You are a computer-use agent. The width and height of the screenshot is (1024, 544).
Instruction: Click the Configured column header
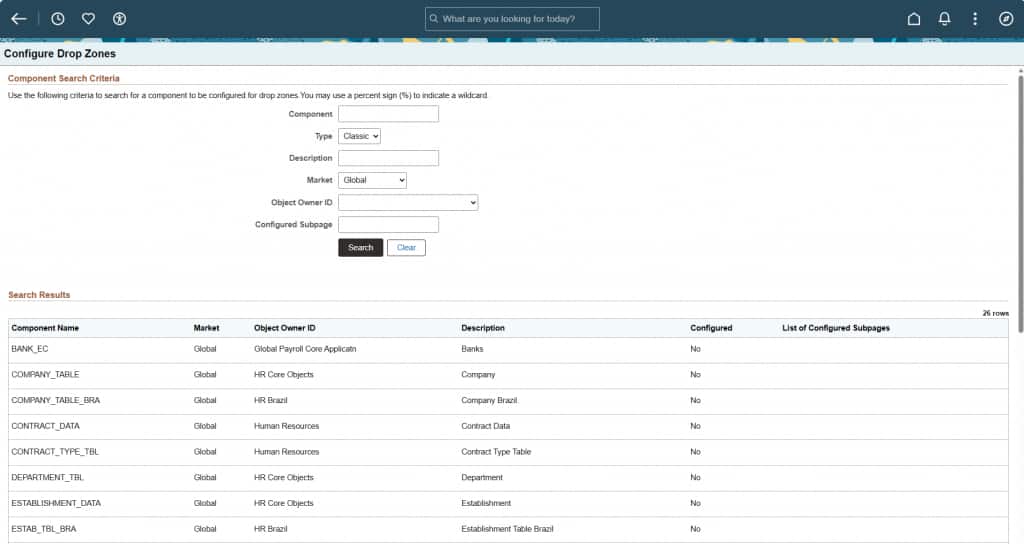(711, 328)
